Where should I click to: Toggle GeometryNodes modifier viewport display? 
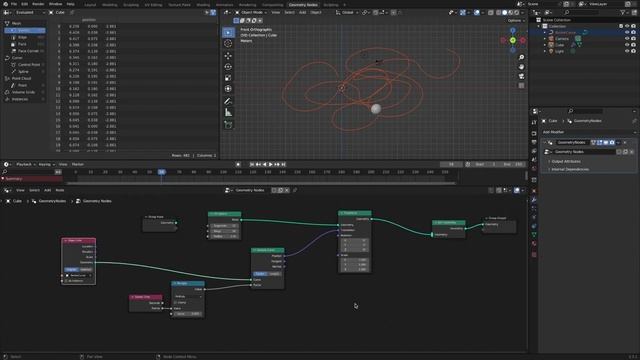point(606,142)
